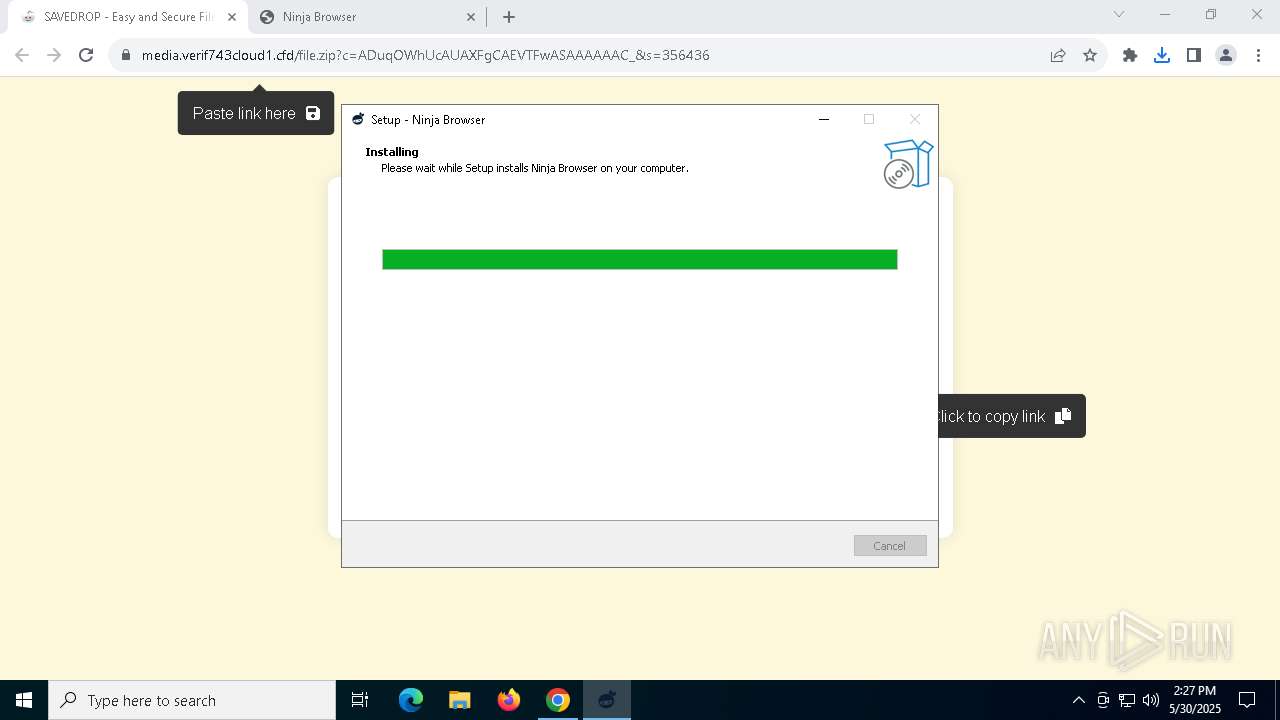
Task: Open the notification center icon
Action: click(1247, 700)
